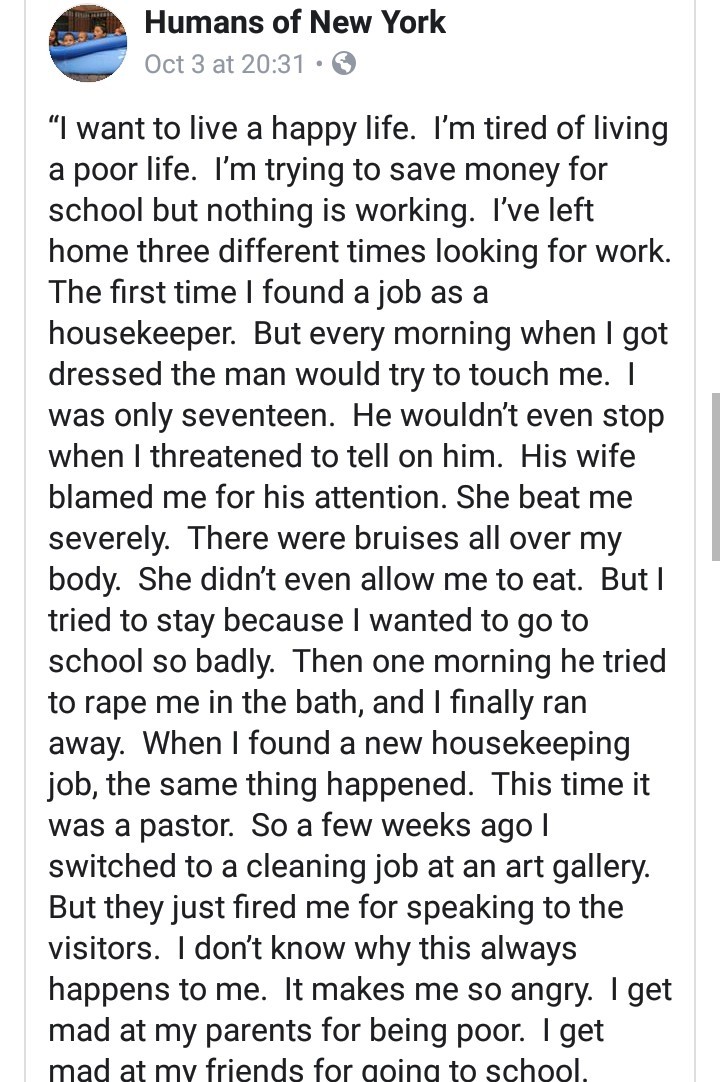Open the Humans of New York page name
Screen dimensions: 720x1082
295,23
